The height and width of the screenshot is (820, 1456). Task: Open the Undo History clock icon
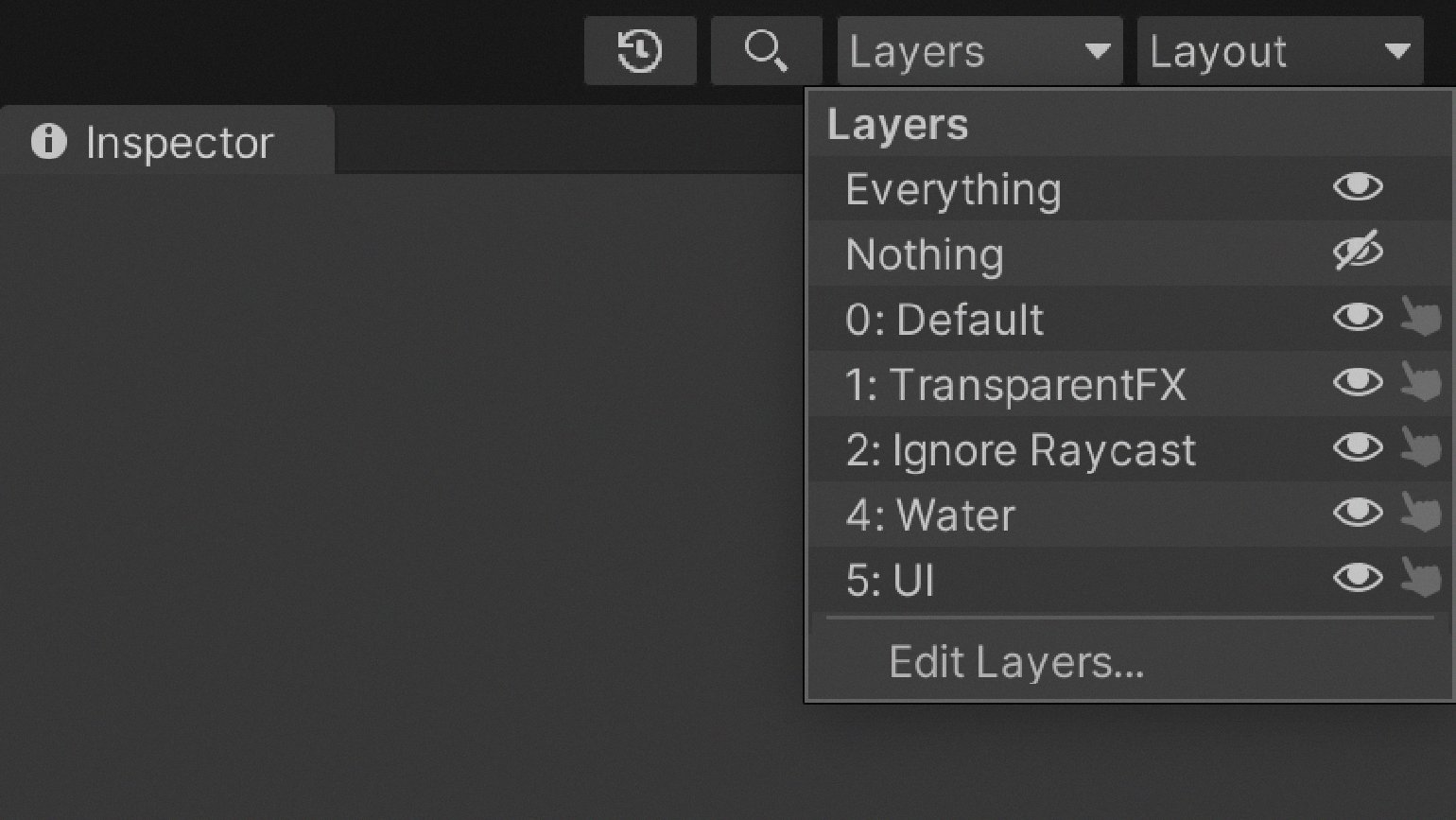(x=640, y=51)
